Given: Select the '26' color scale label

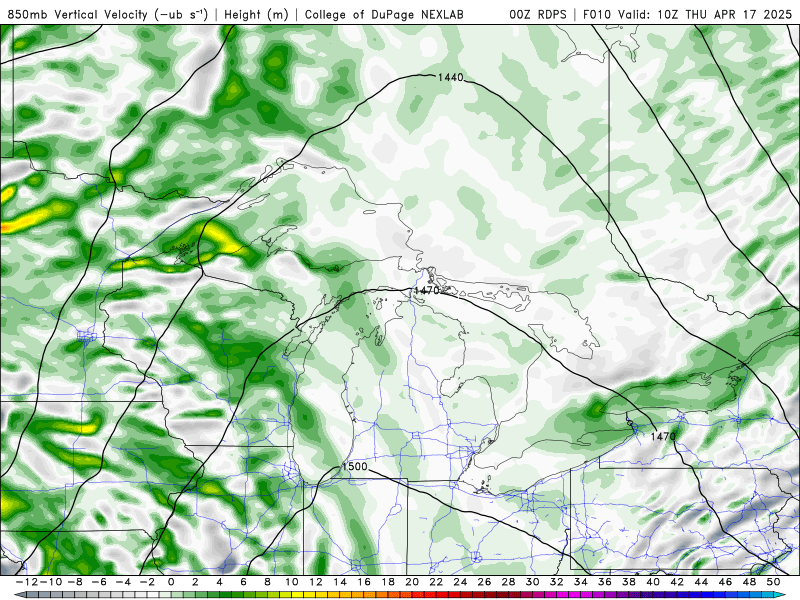Looking at the screenshot, I should [484, 582].
